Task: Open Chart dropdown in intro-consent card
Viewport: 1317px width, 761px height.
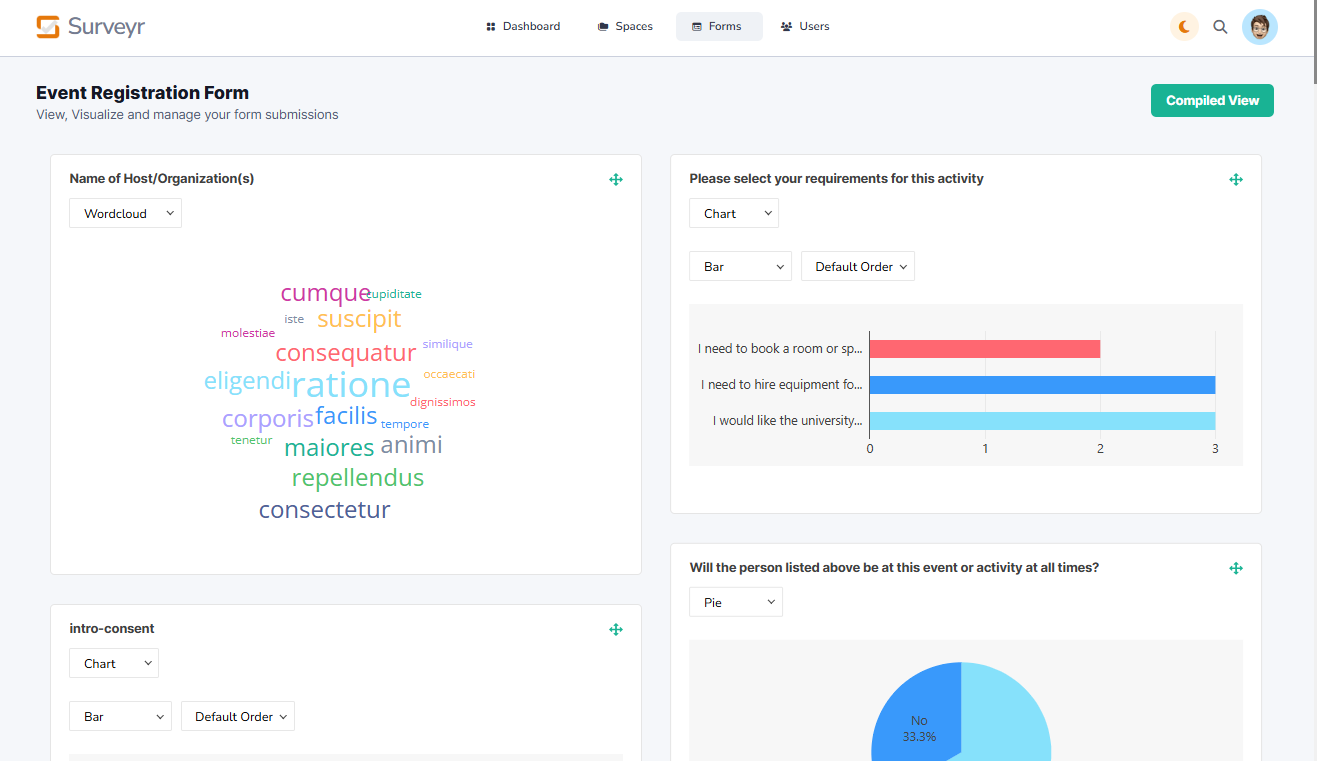Action: click(113, 664)
